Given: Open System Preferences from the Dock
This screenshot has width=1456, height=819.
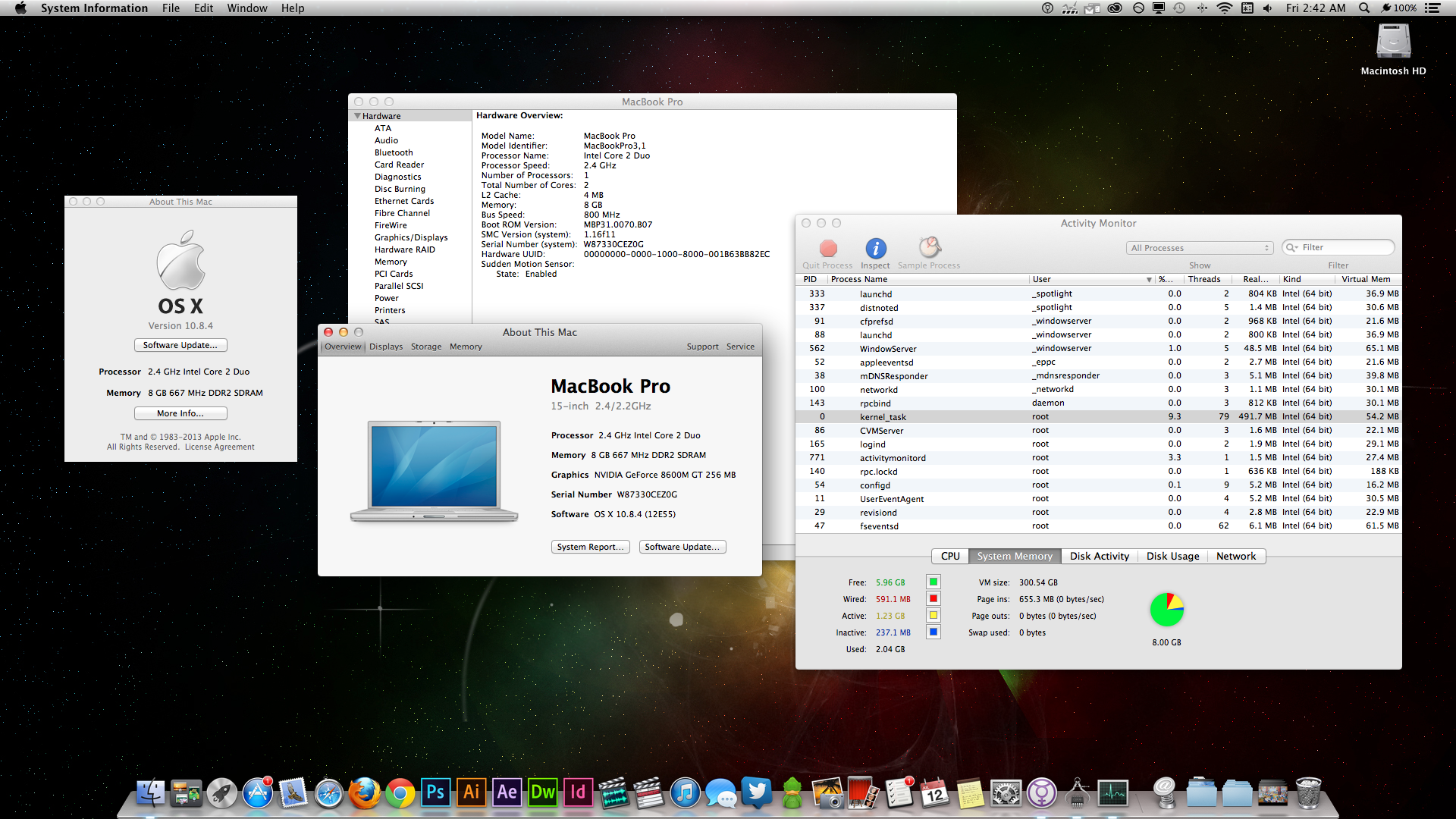Looking at the screenshot, I should (1006, 793).
